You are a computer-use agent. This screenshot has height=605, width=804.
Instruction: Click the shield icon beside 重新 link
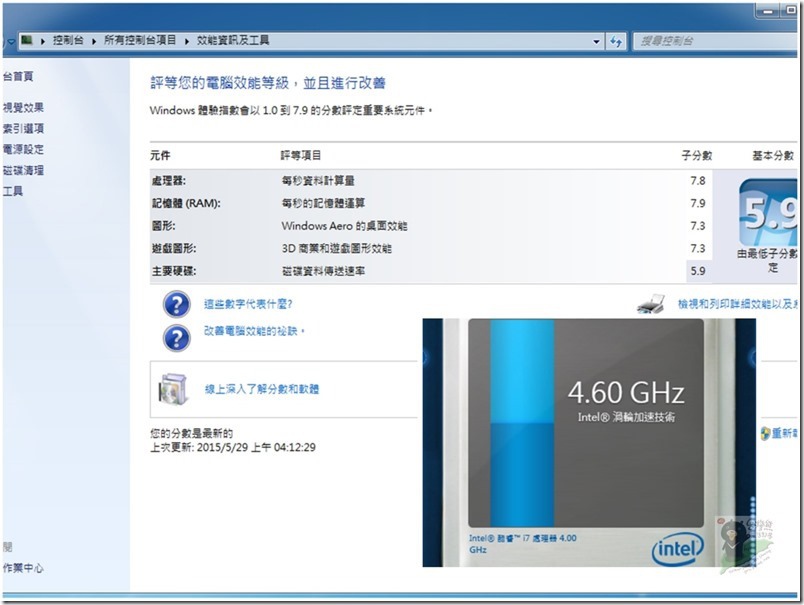tap(765, 434)
